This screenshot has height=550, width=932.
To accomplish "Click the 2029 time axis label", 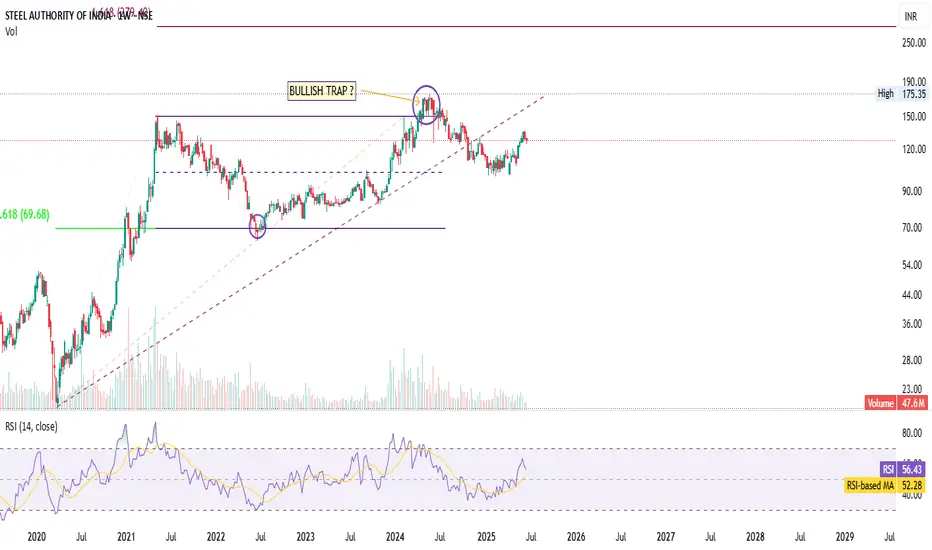I will click(x=845, y=537).
